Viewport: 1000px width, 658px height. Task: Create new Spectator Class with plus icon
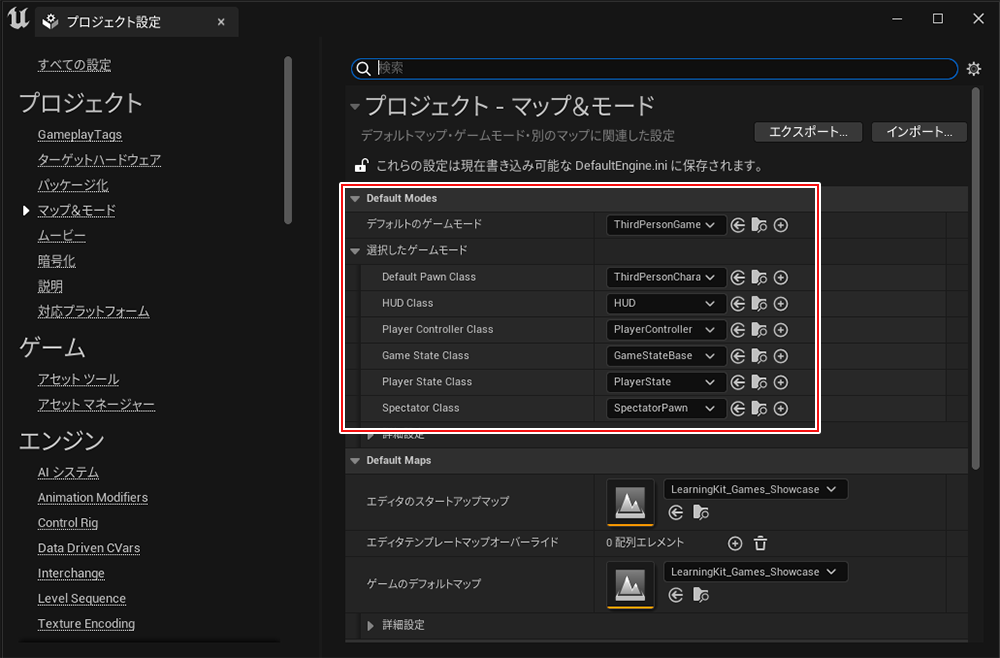(781, 408)
